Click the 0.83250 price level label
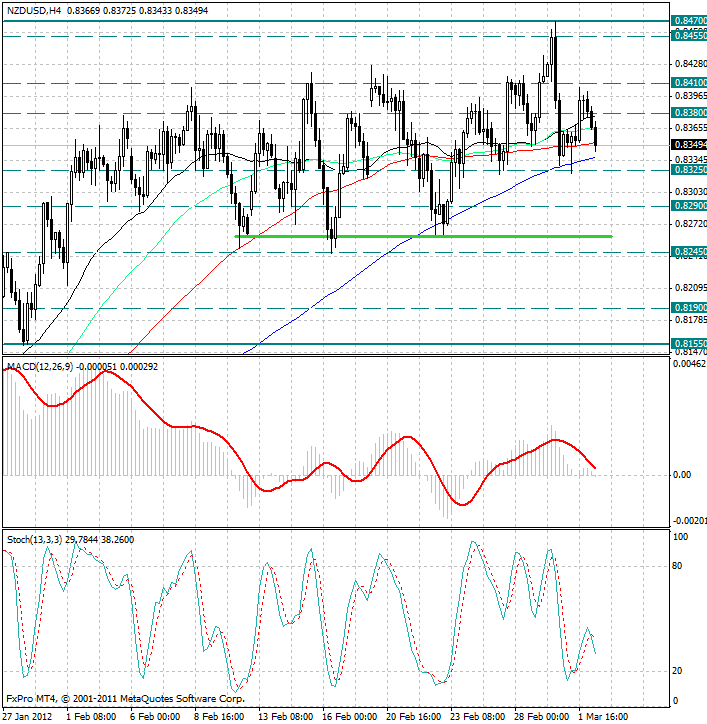707x724 pixels. [x=689, y=170]
